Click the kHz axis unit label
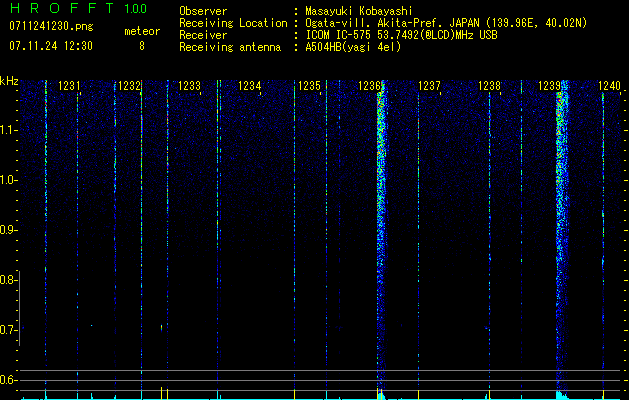629x400 pixels. 9,81
